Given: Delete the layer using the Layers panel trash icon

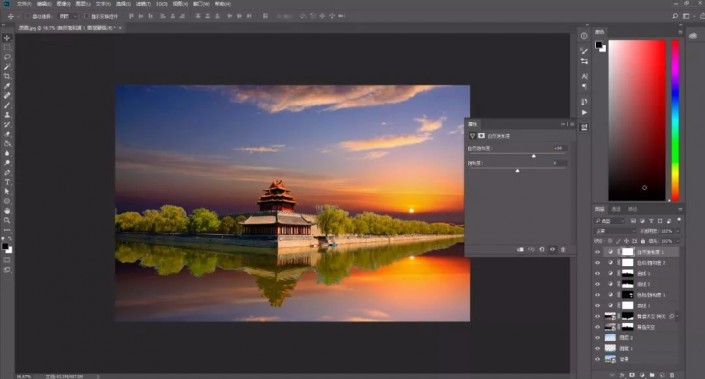Looking at the screenshot, I should click(672, 375).
